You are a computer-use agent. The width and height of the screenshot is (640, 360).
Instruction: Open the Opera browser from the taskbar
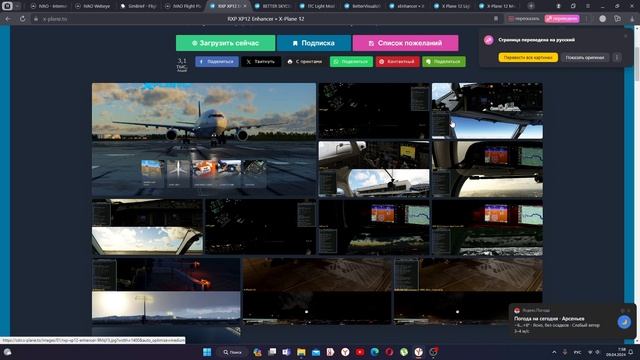point(389,352)
